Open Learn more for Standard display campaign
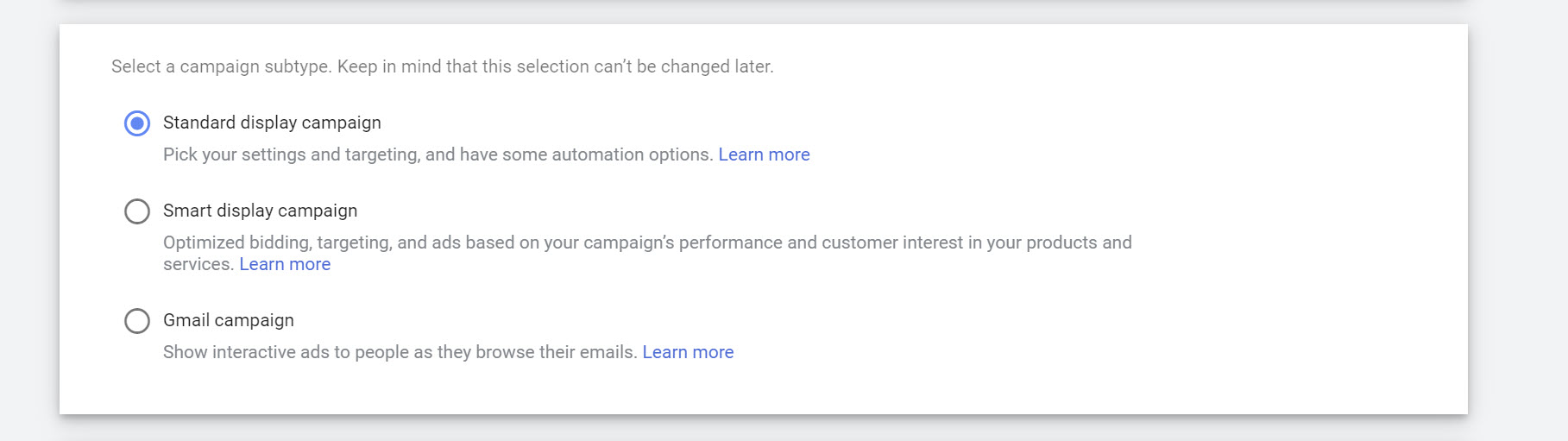This screenshot has height=441, width=1568. pyautogui.click(x=764, y=154)
